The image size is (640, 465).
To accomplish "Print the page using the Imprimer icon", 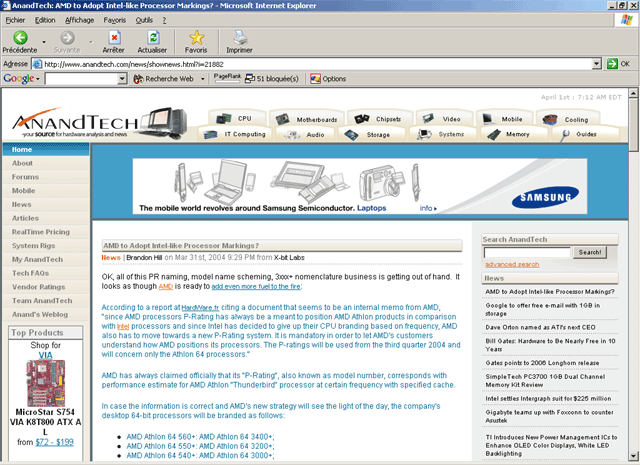I will tap(240, 37).
